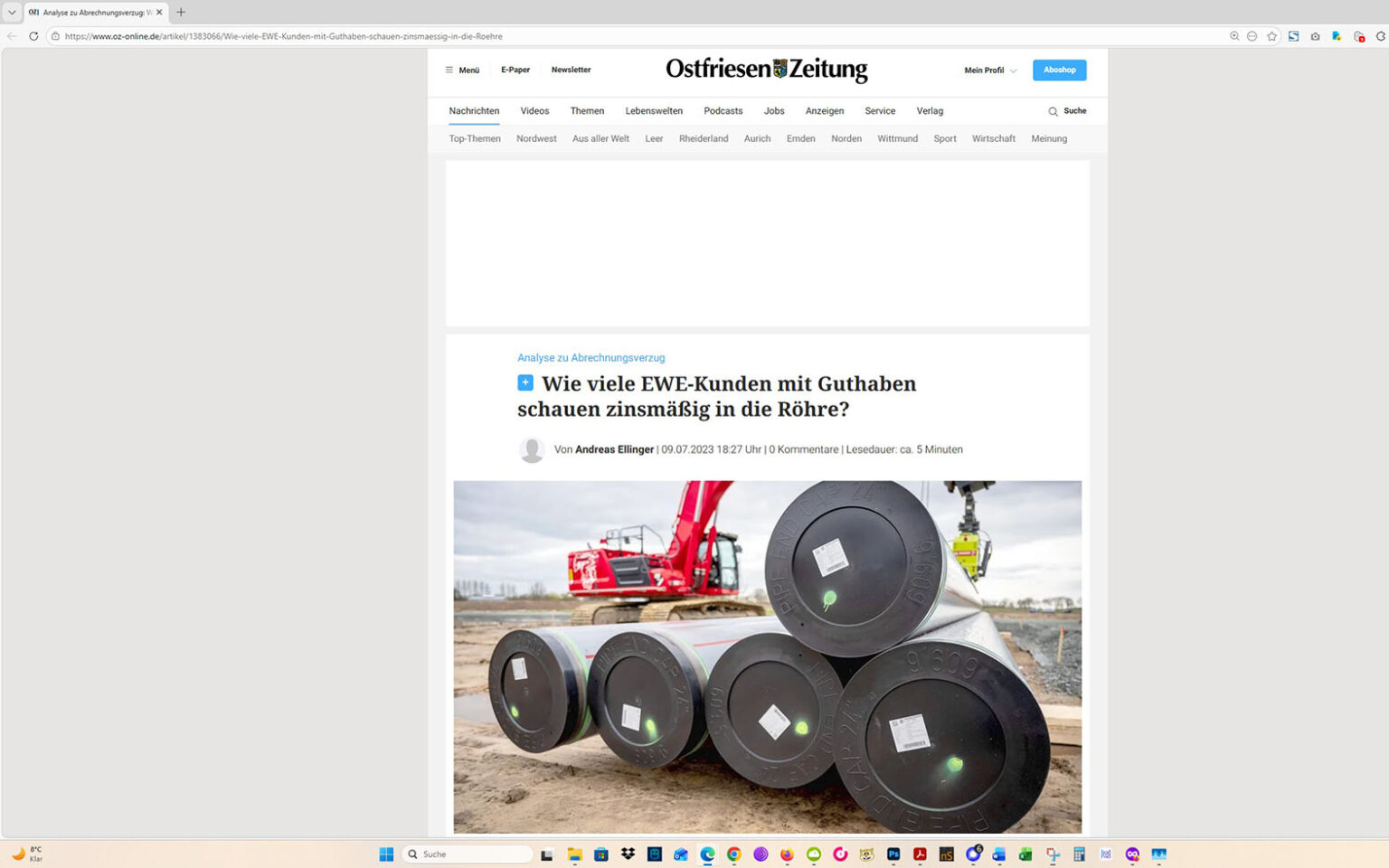Take a screenshot with the camera toolbar icon
This screenshot has height=868, width=1389.
(x=1315, y=36)
